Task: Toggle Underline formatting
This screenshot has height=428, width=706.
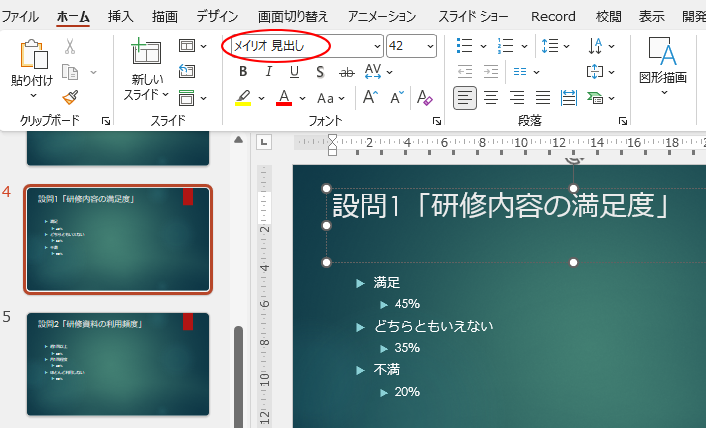Action: click(x=294, y=72)
